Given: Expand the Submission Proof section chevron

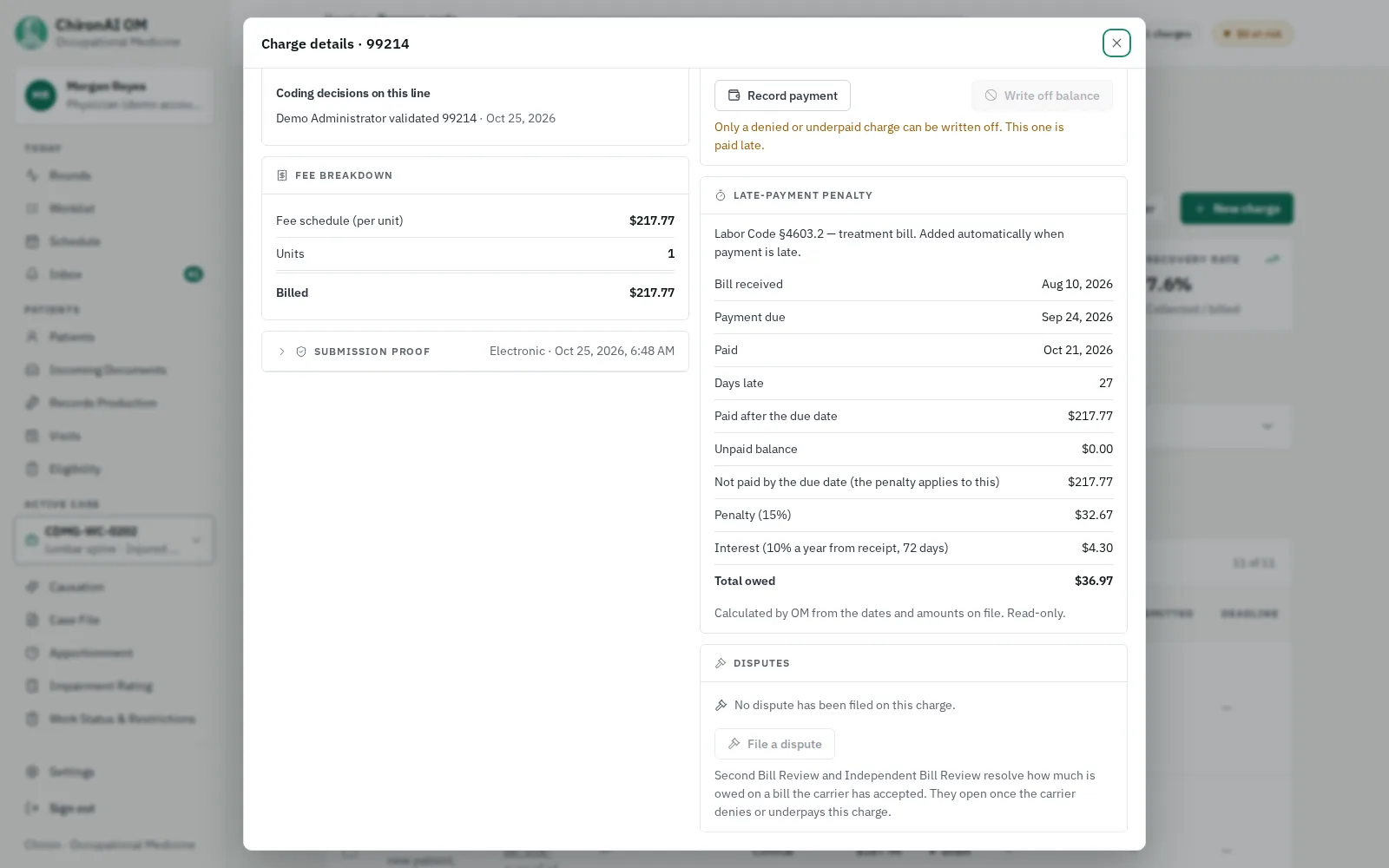Looking at the screenshot, I should pos(282,352).
